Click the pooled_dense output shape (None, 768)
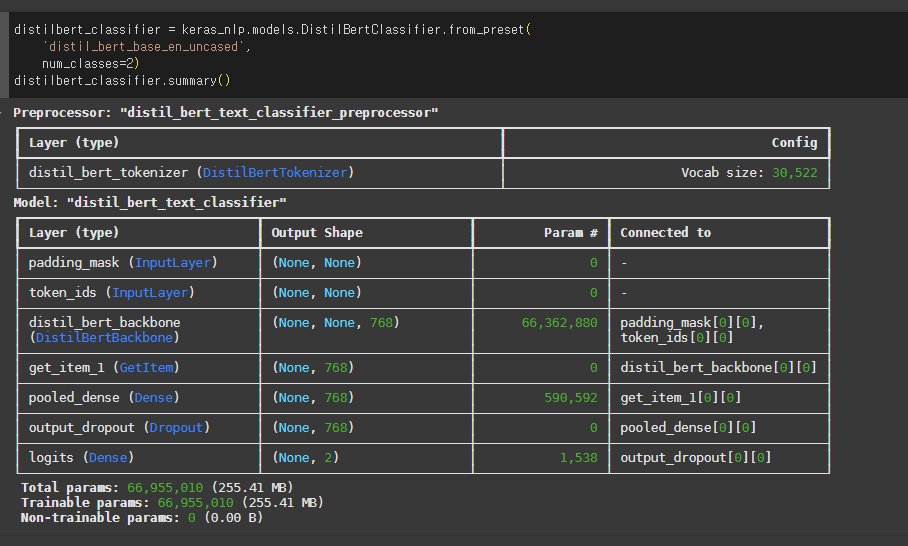Screen dimensions: 908x546 [x=313, y=398]
